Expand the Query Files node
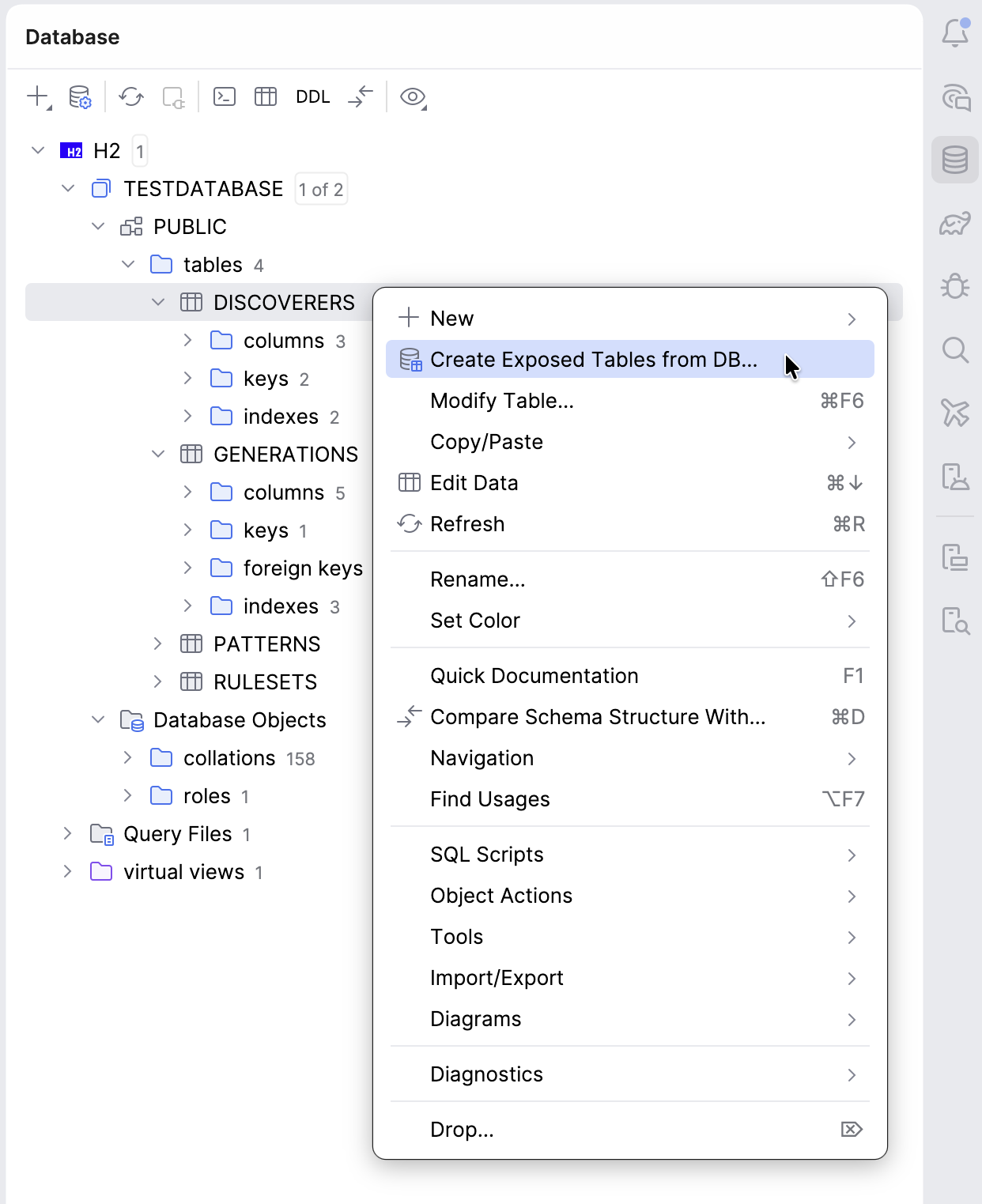This screenshot has width=982, height=1204. 68,833
